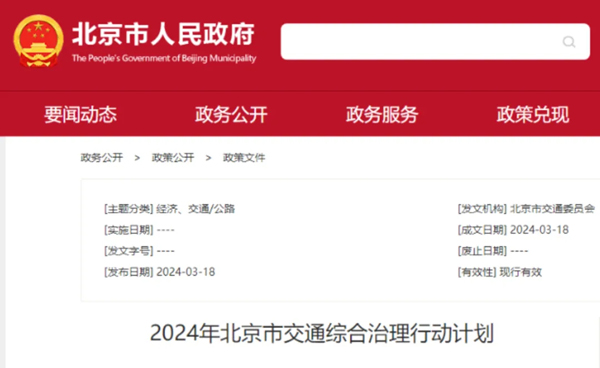Viewport: 600px width, 368px height.
Task: Open the 要闻动态 menu
Action: tap(80, 114)
